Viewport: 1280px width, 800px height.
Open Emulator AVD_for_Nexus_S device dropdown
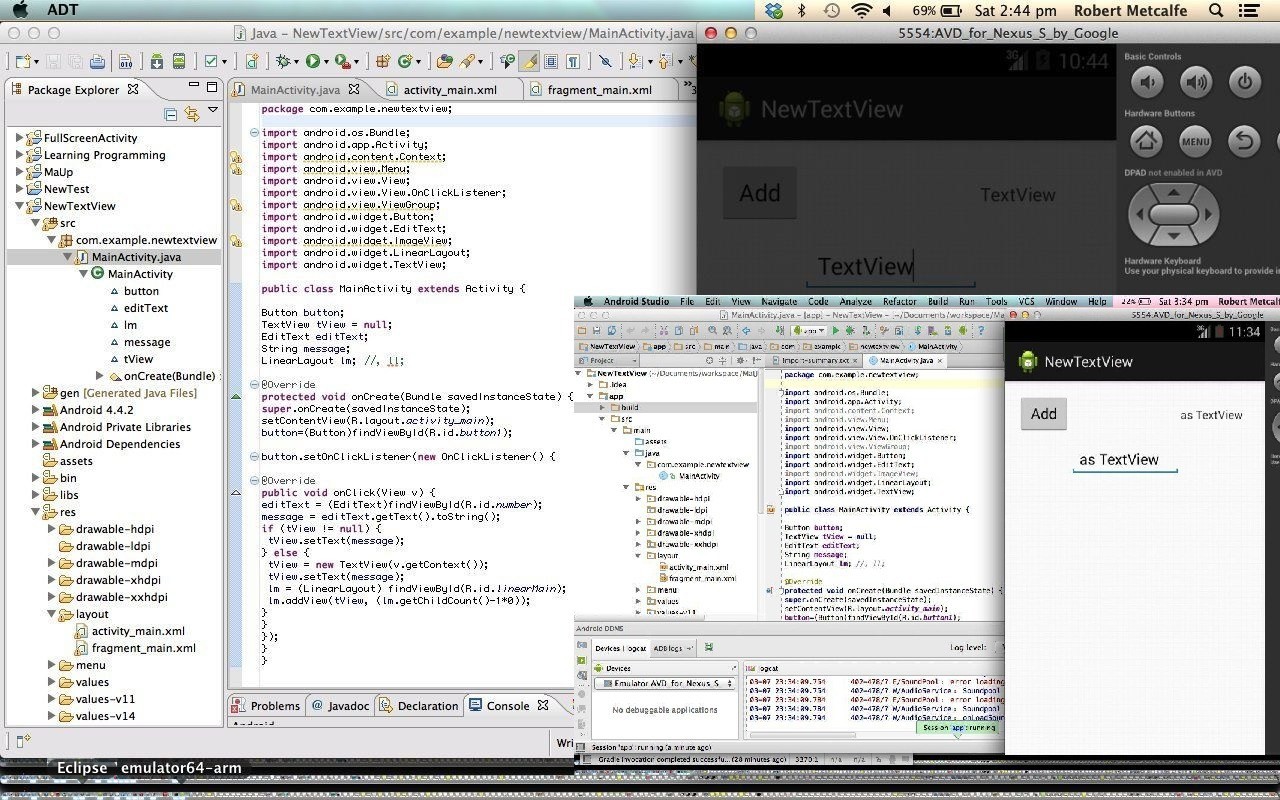coord(664,683)
